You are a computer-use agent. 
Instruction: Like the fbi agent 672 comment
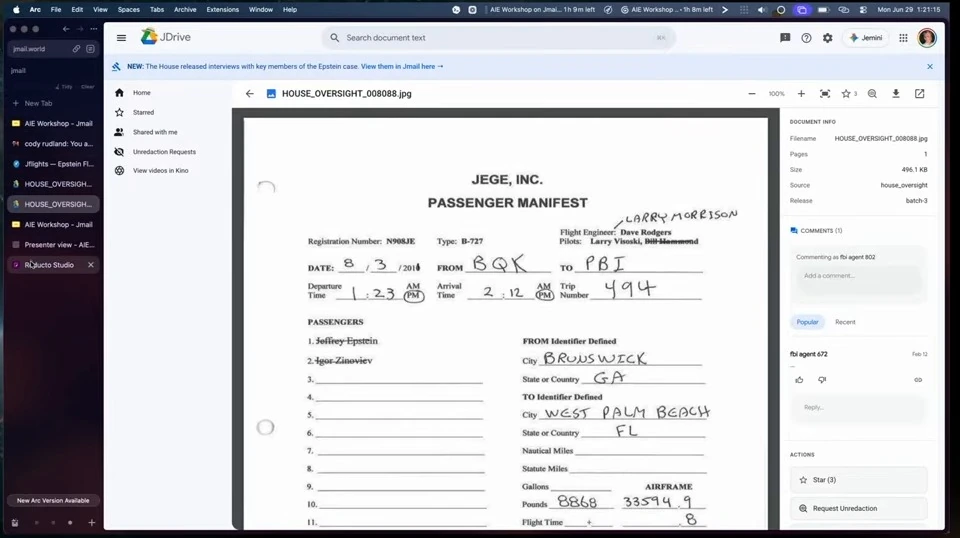799,380
